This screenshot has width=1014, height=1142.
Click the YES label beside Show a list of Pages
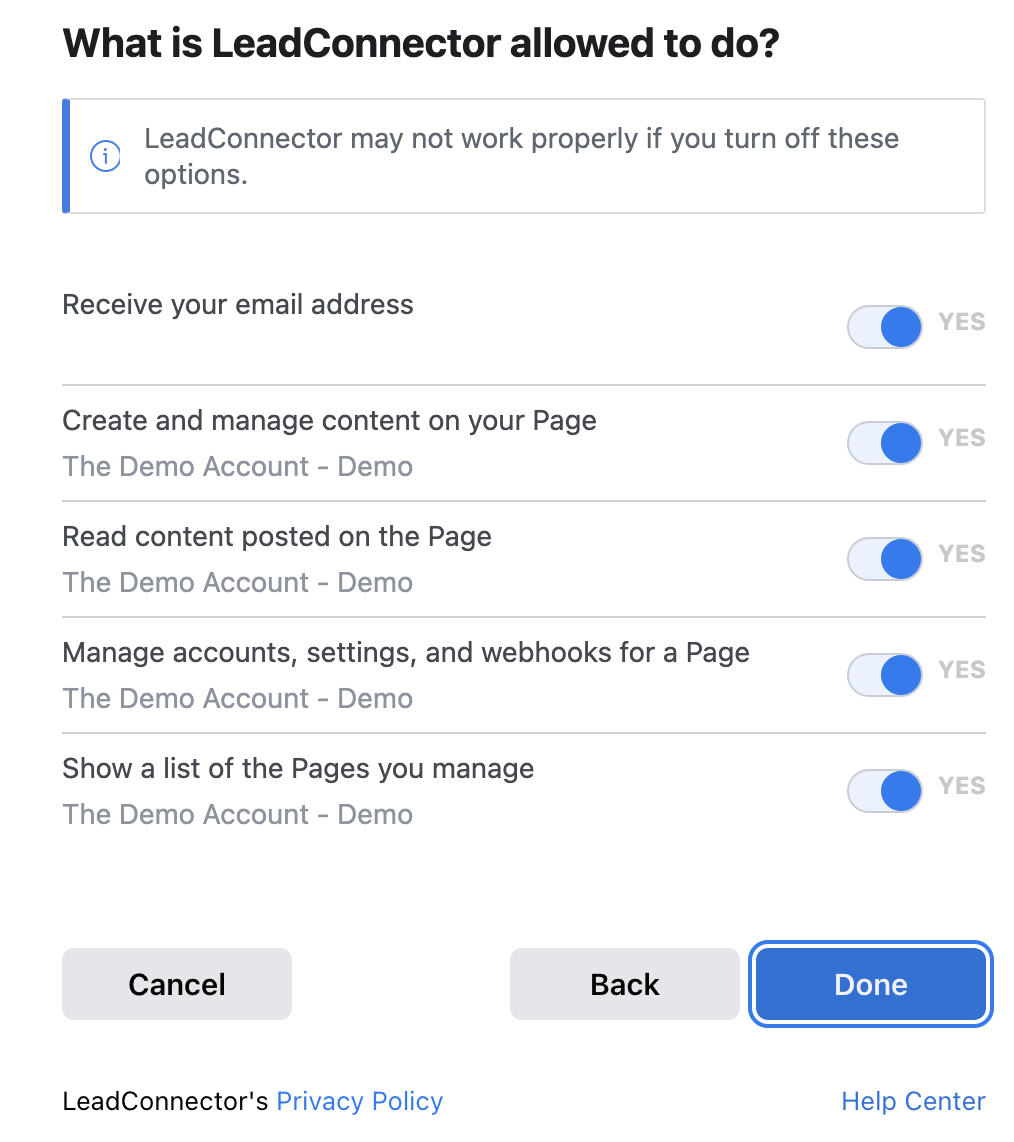[x=962, y=785]
